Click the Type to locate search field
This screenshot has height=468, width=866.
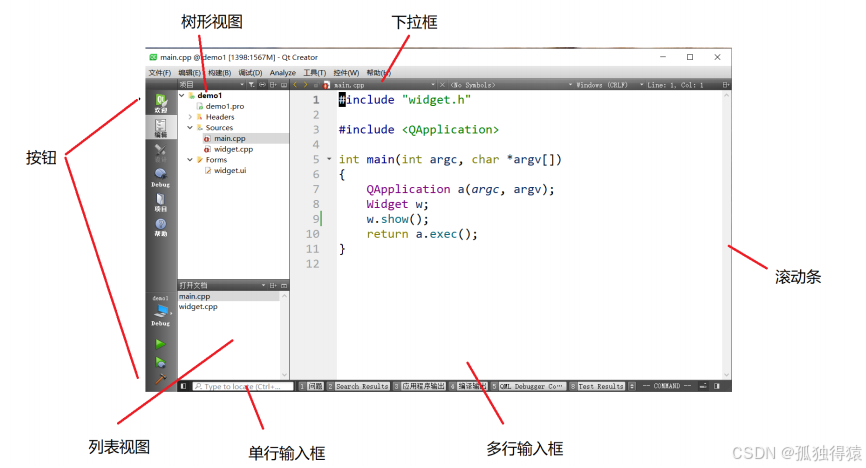tap(243, 386)
